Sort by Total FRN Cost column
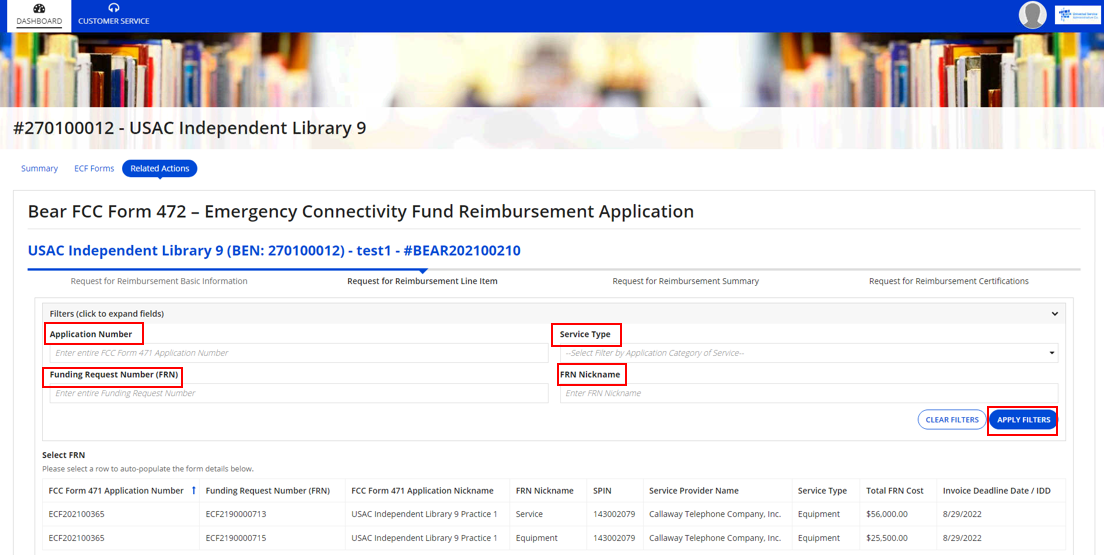The width and height of the screenshot is (1106, 555). 895,491
